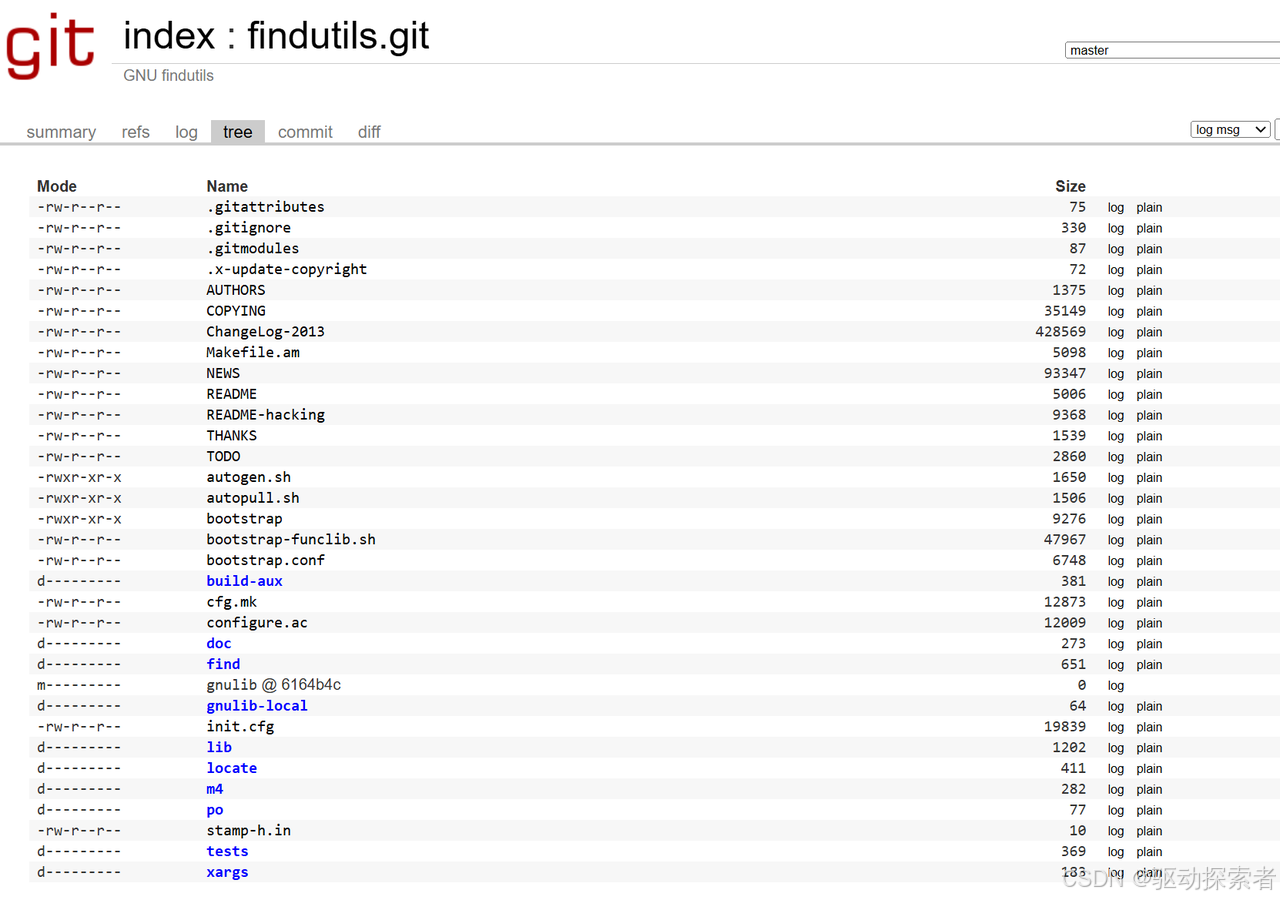This screenshot has height=900, width=1280.
Task: Open the po directory
Action: coord(215,810)
